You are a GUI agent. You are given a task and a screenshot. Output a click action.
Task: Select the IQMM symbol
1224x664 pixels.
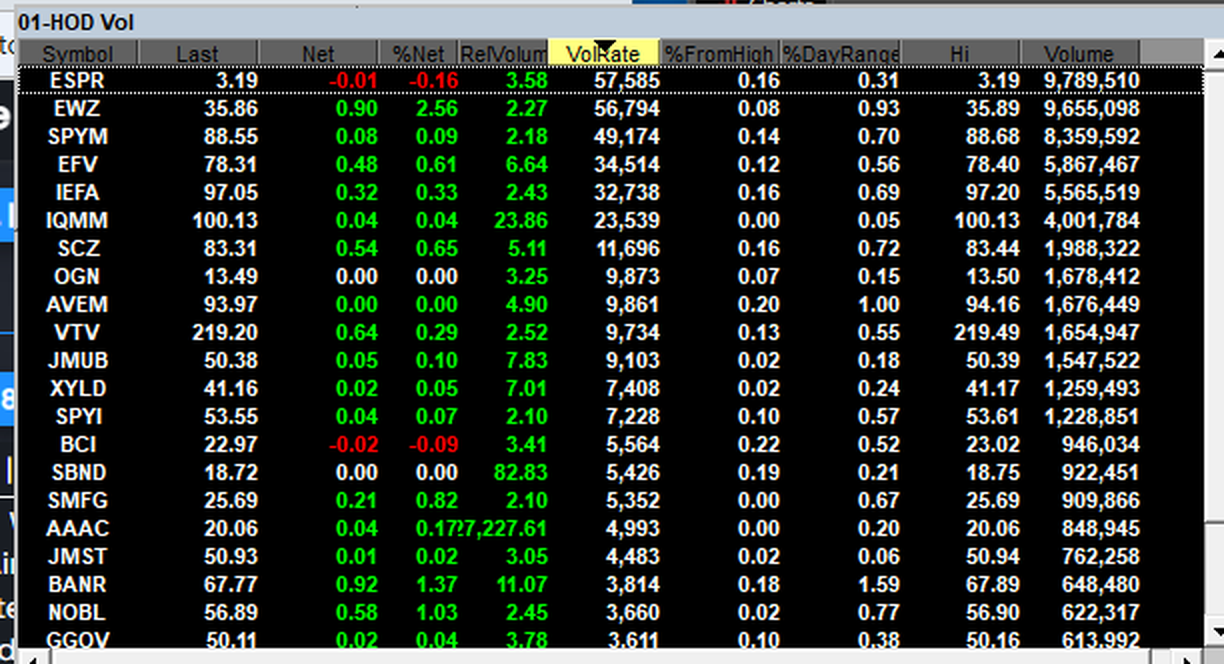pyautogui.click(x=78, y=220)
